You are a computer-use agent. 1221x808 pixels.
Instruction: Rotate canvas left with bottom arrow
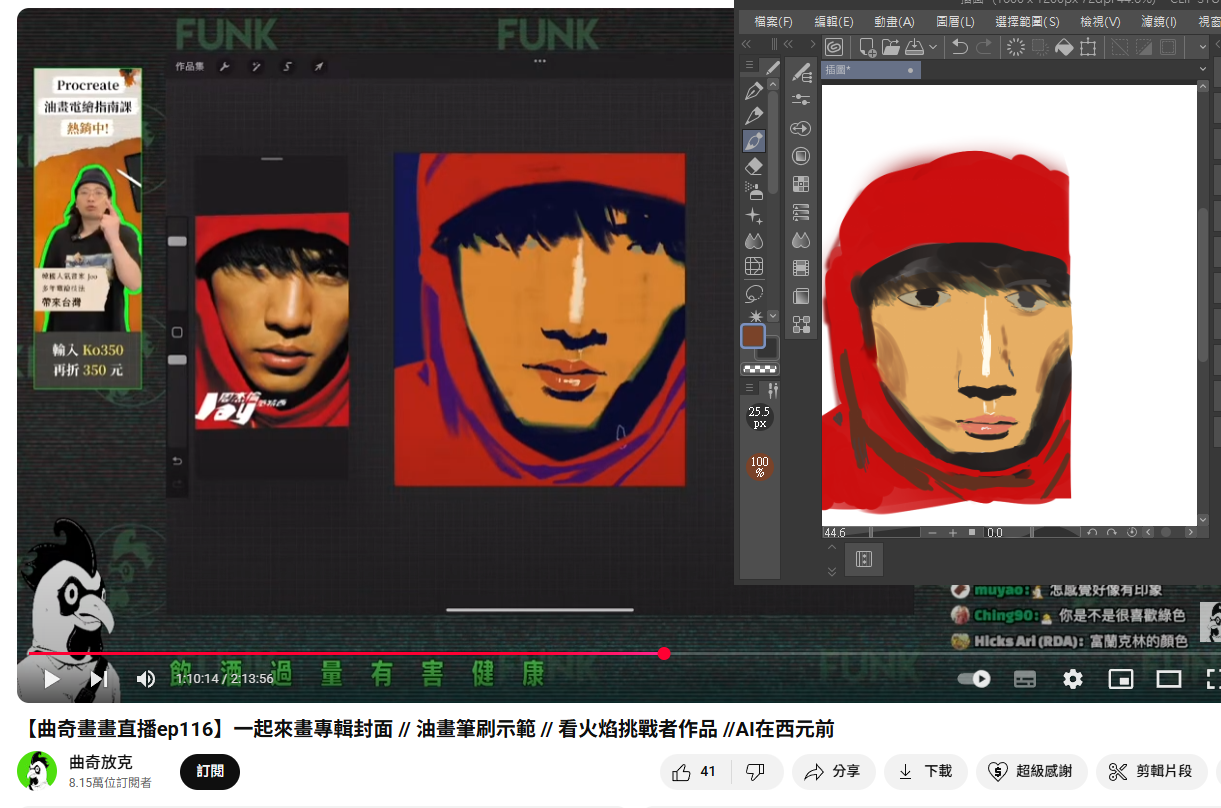point(1093,533)
